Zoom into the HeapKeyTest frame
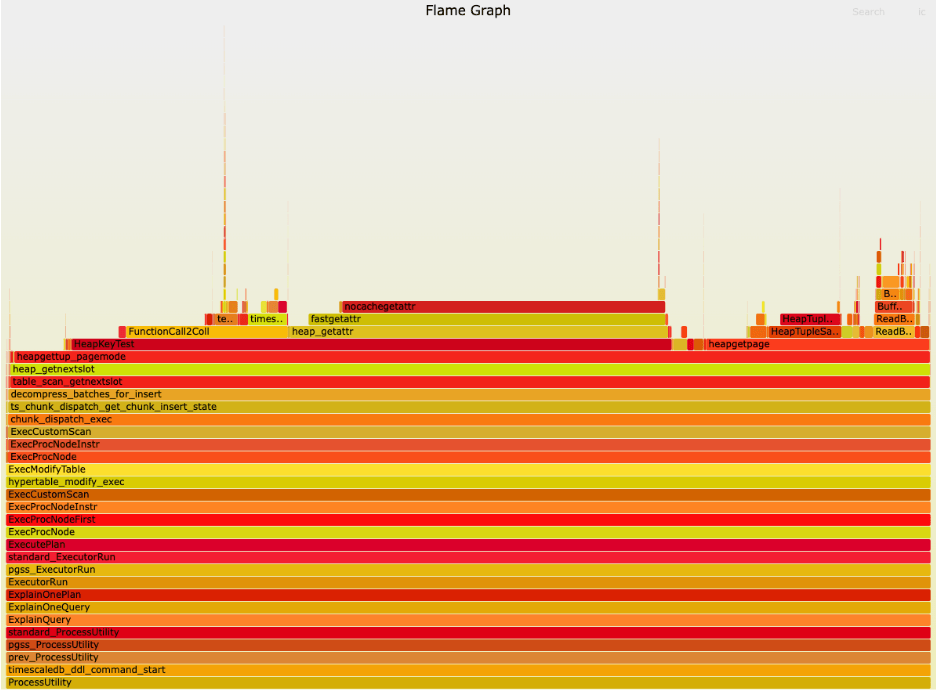 370,344
